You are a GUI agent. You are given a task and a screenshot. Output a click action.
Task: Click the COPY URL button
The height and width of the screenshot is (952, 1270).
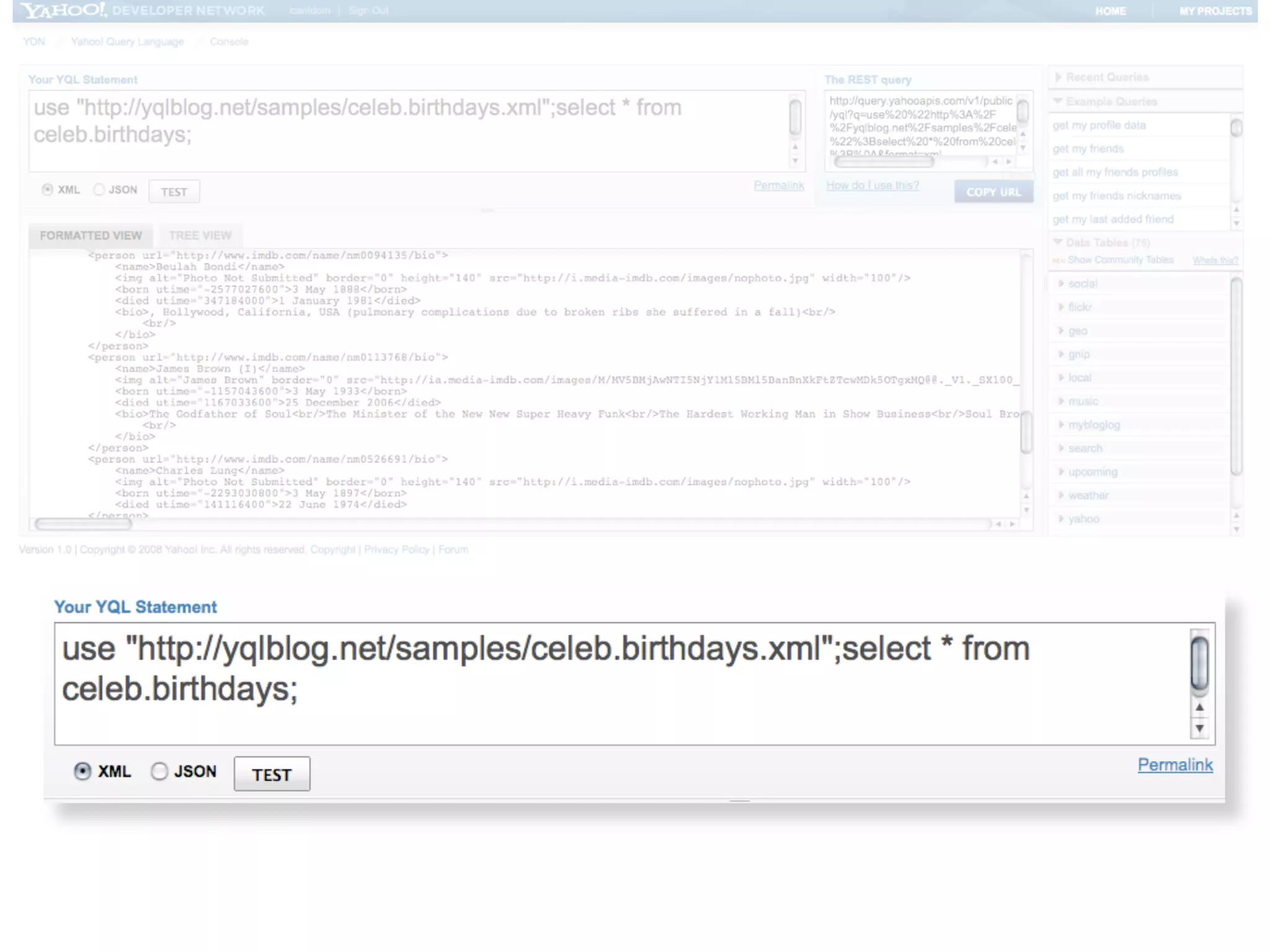(x=993, y=192)
